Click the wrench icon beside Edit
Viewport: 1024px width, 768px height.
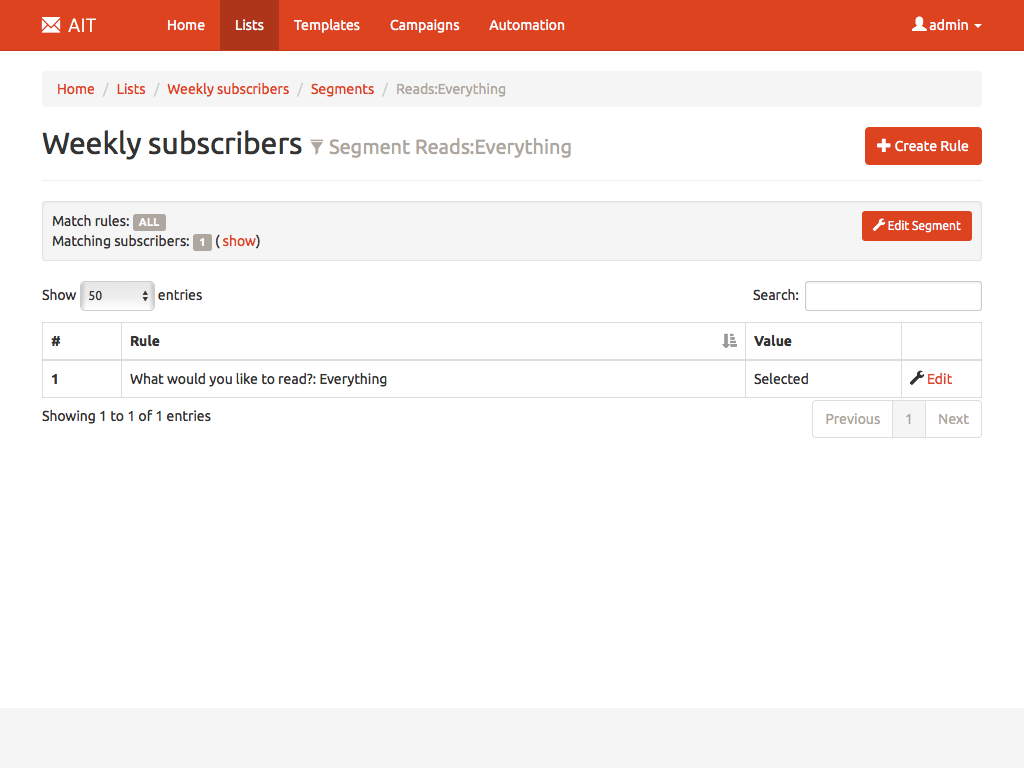click(916, 378)
